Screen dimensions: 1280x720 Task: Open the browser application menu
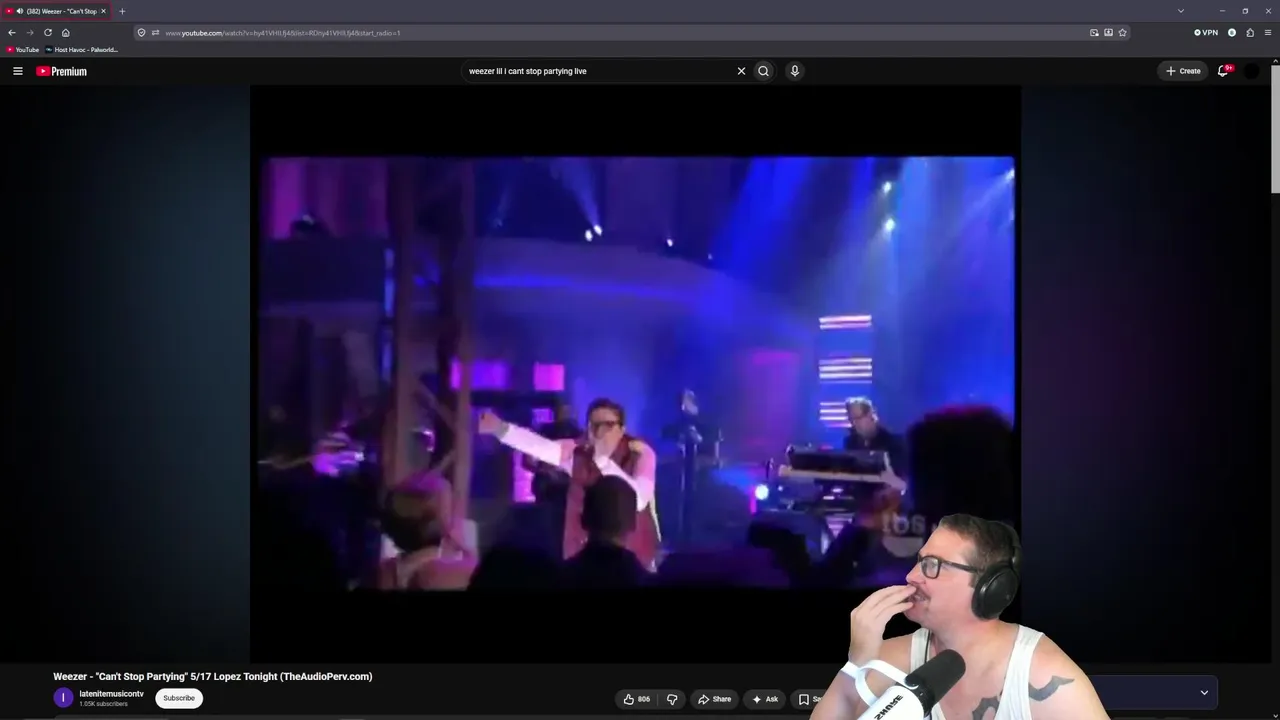point(1268,33)
